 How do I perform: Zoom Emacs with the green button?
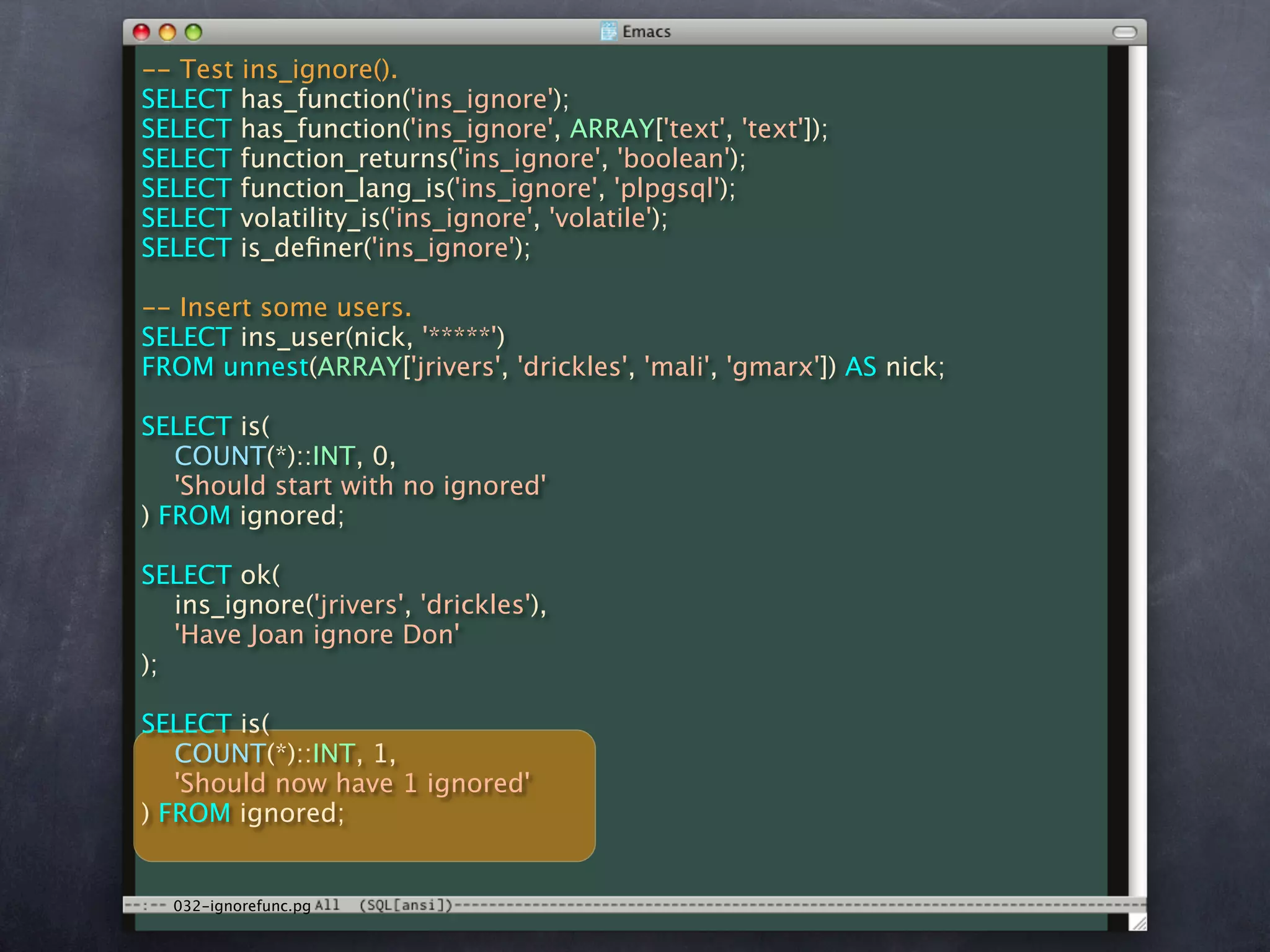[193, 32]
